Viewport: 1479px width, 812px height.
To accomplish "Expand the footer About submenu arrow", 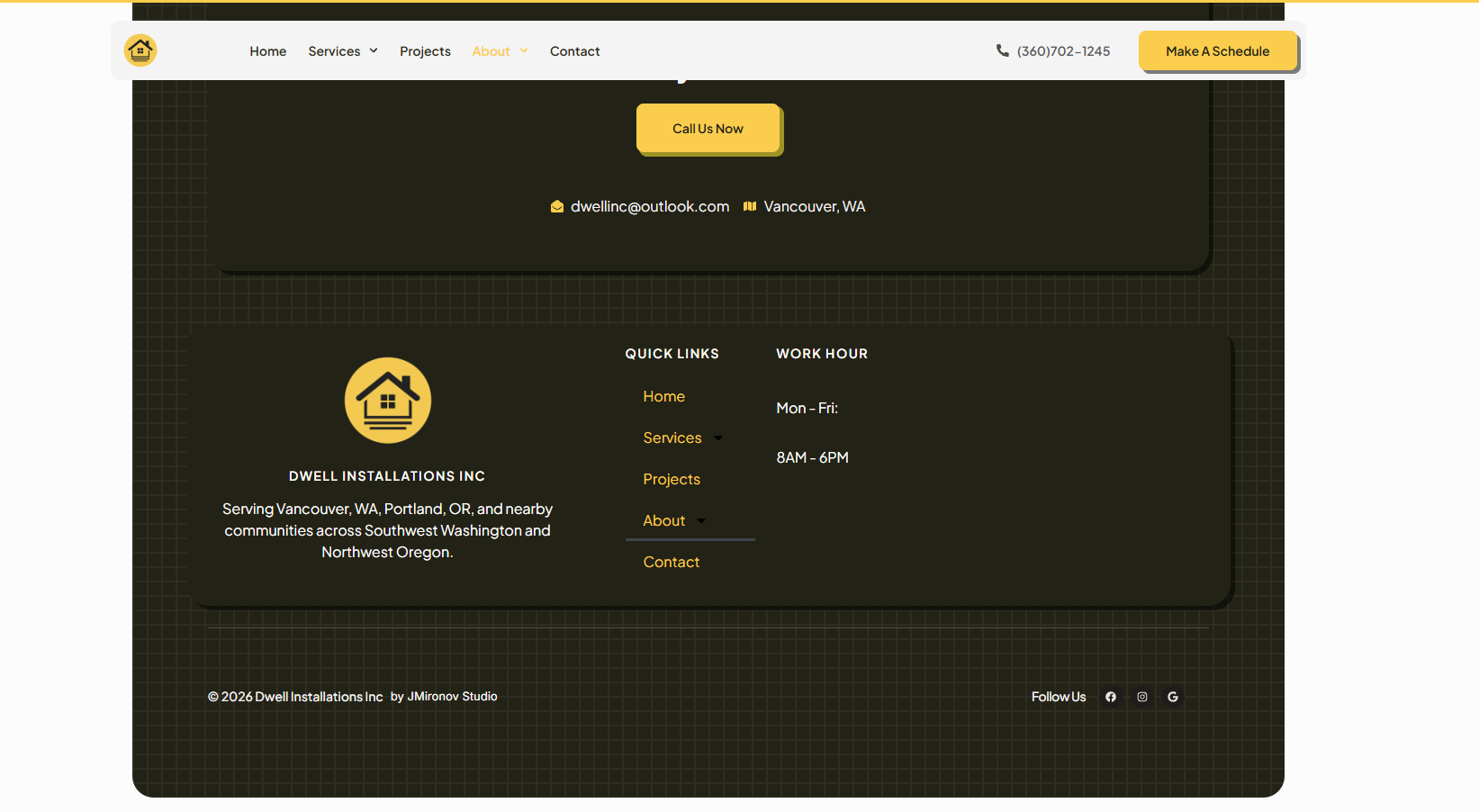I will coord(701,521).
